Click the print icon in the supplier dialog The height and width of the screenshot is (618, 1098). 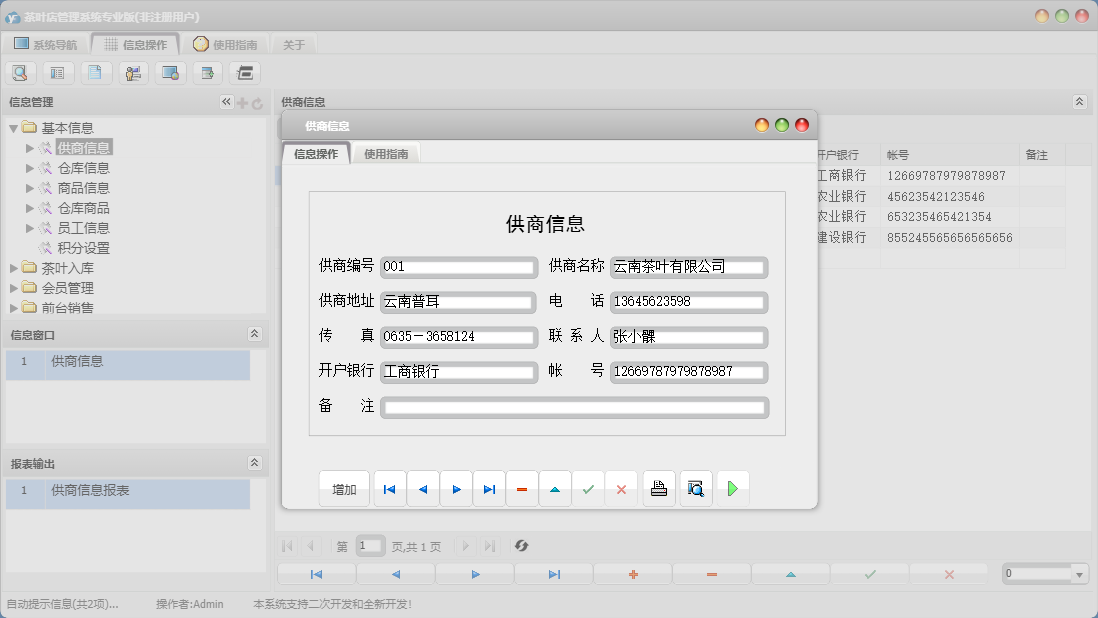tap(658, 489)
